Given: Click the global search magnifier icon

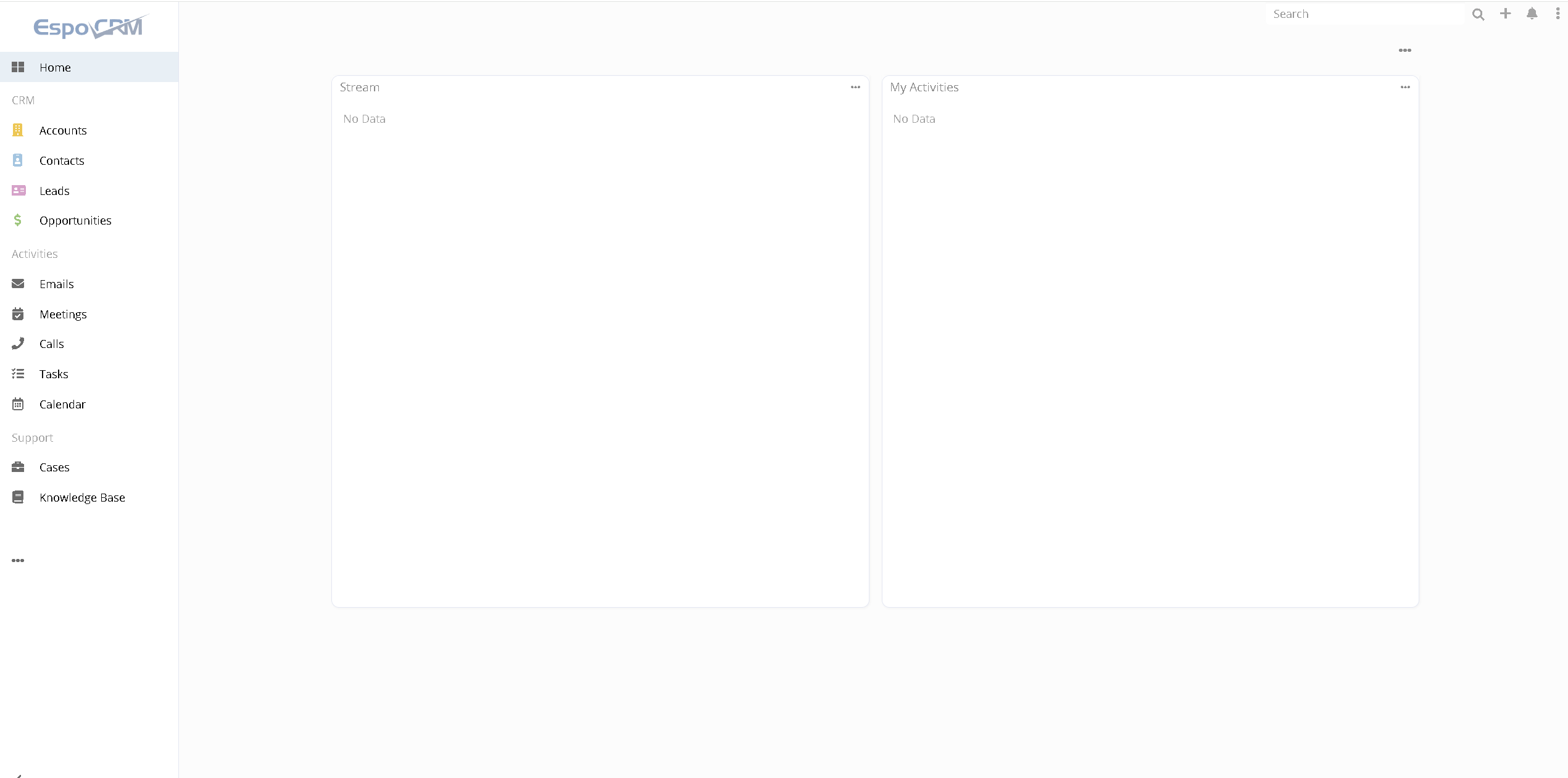Looking at the screenshot, I should (x=1478, y=14).
